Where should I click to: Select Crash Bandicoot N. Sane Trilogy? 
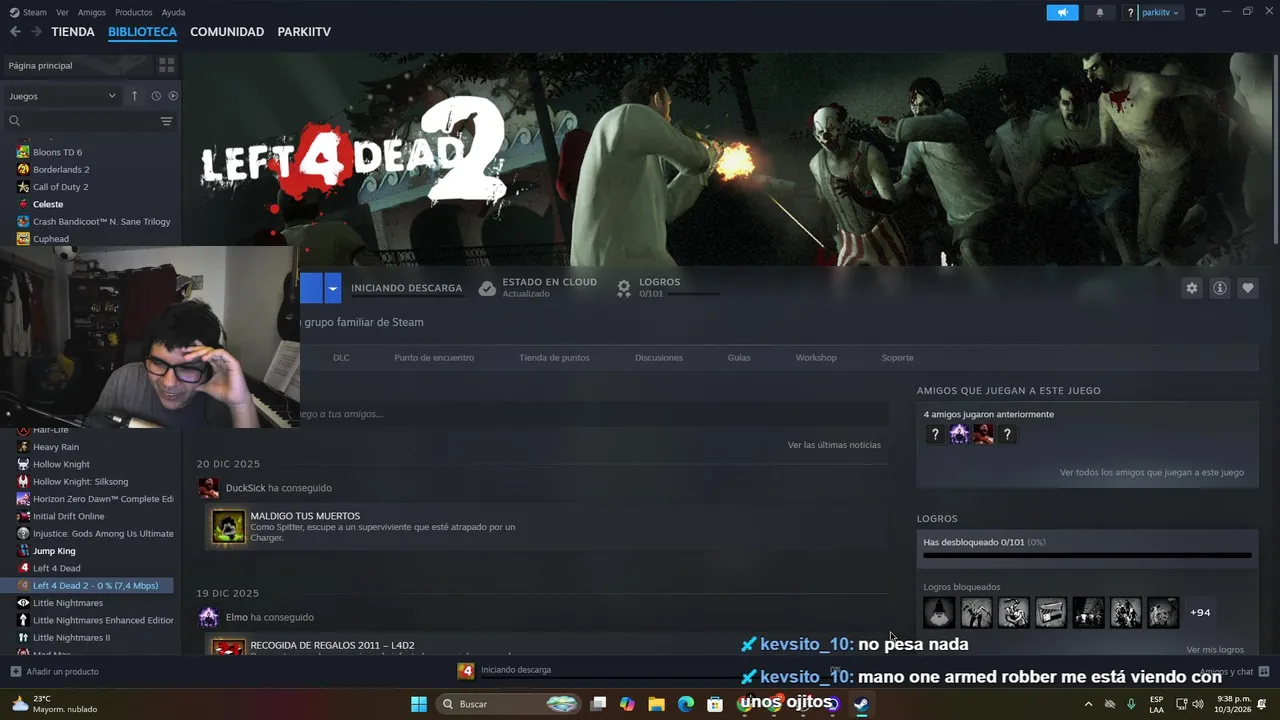(101, 221)
